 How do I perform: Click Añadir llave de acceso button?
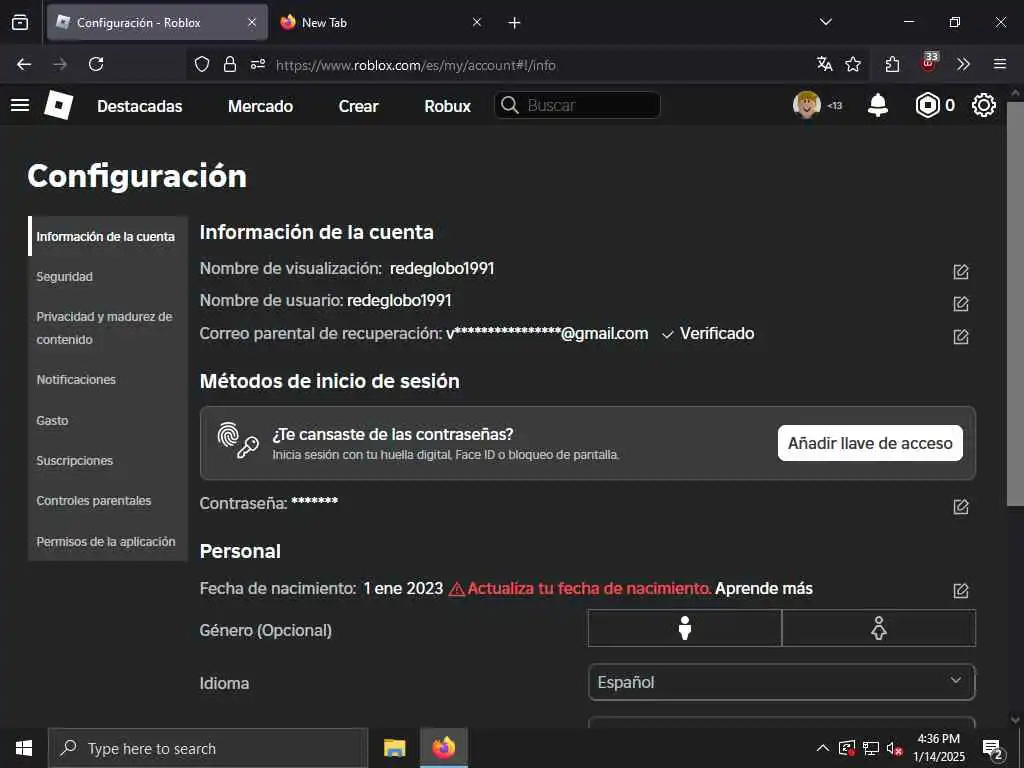click(870, 443)
